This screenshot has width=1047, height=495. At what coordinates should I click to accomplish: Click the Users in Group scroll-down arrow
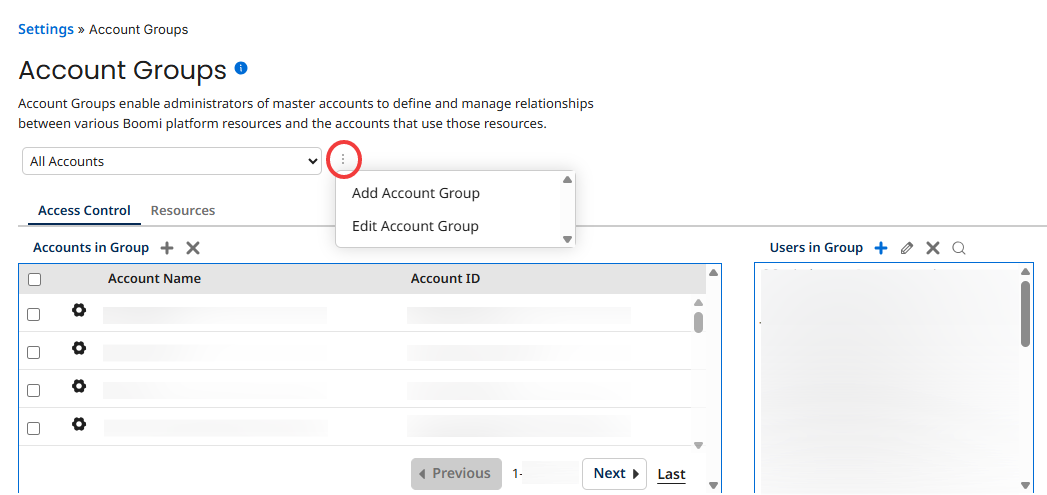point(1026,486)
